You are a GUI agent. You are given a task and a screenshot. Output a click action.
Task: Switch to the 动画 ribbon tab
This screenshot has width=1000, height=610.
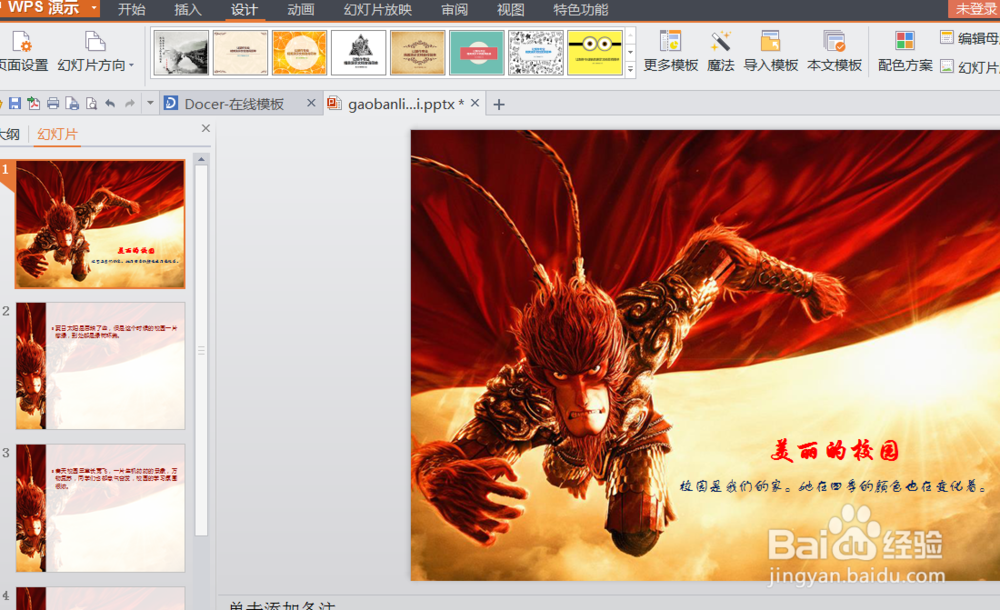tap(300, 10)
